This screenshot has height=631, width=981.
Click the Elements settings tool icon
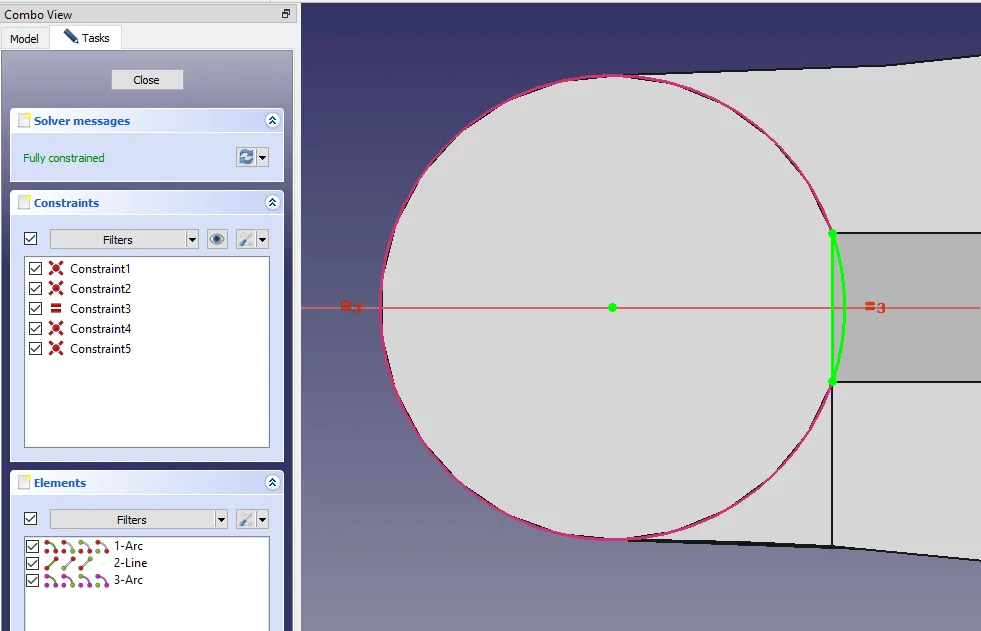[245, 519]
